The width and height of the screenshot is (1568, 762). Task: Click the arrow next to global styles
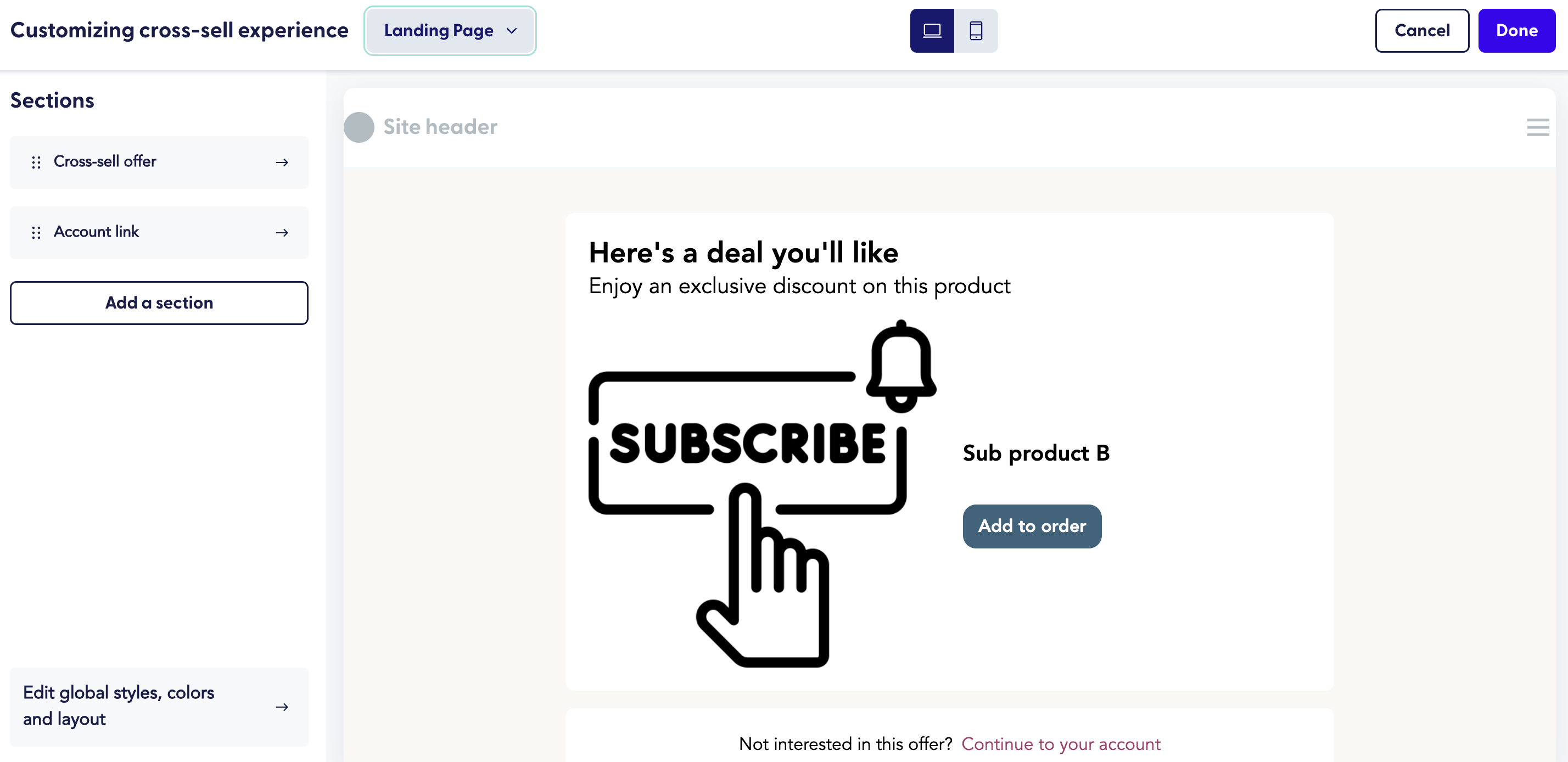coord(282,707)
